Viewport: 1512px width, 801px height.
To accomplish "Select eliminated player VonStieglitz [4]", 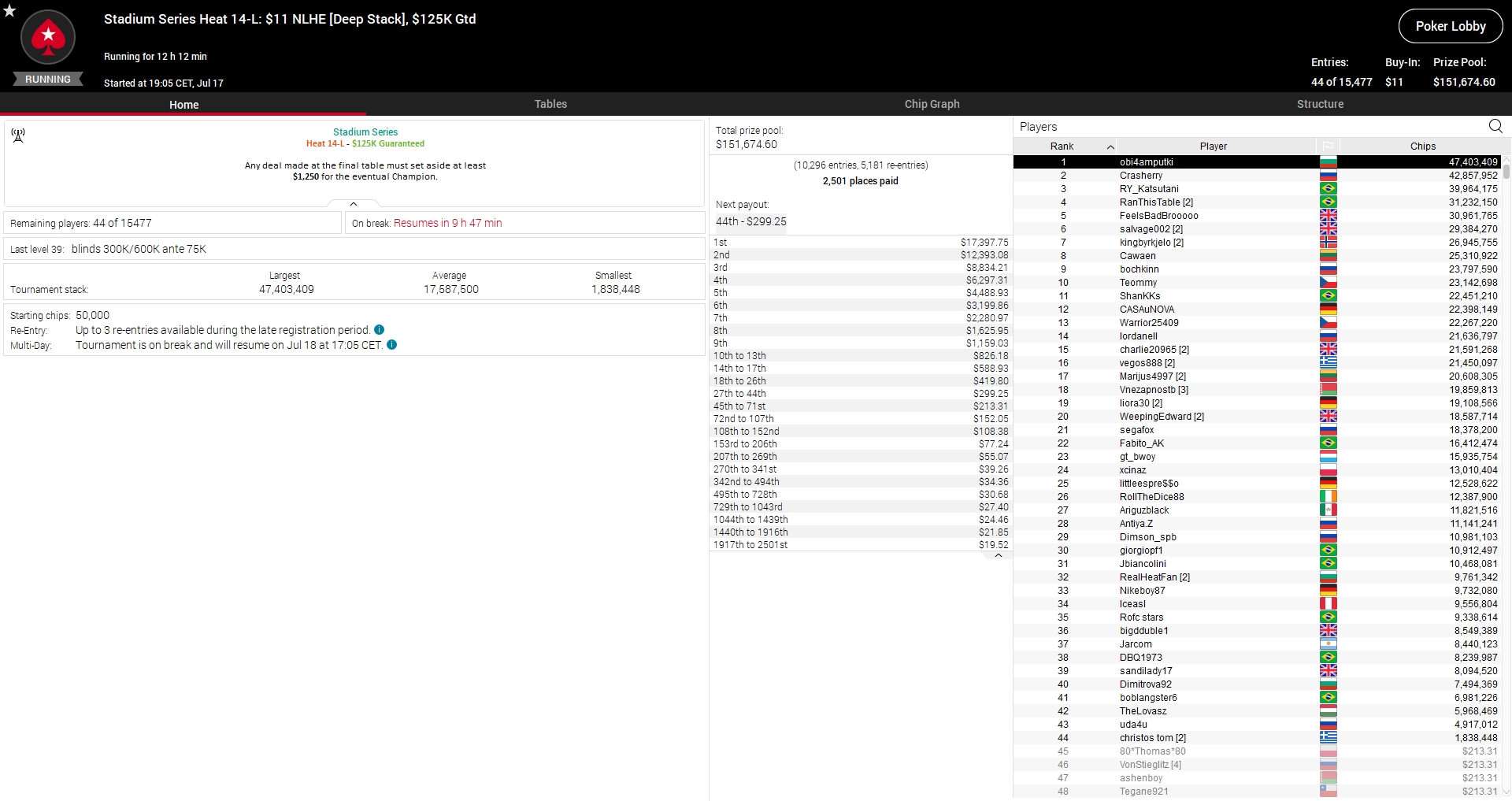I will tap(1257, 765).
